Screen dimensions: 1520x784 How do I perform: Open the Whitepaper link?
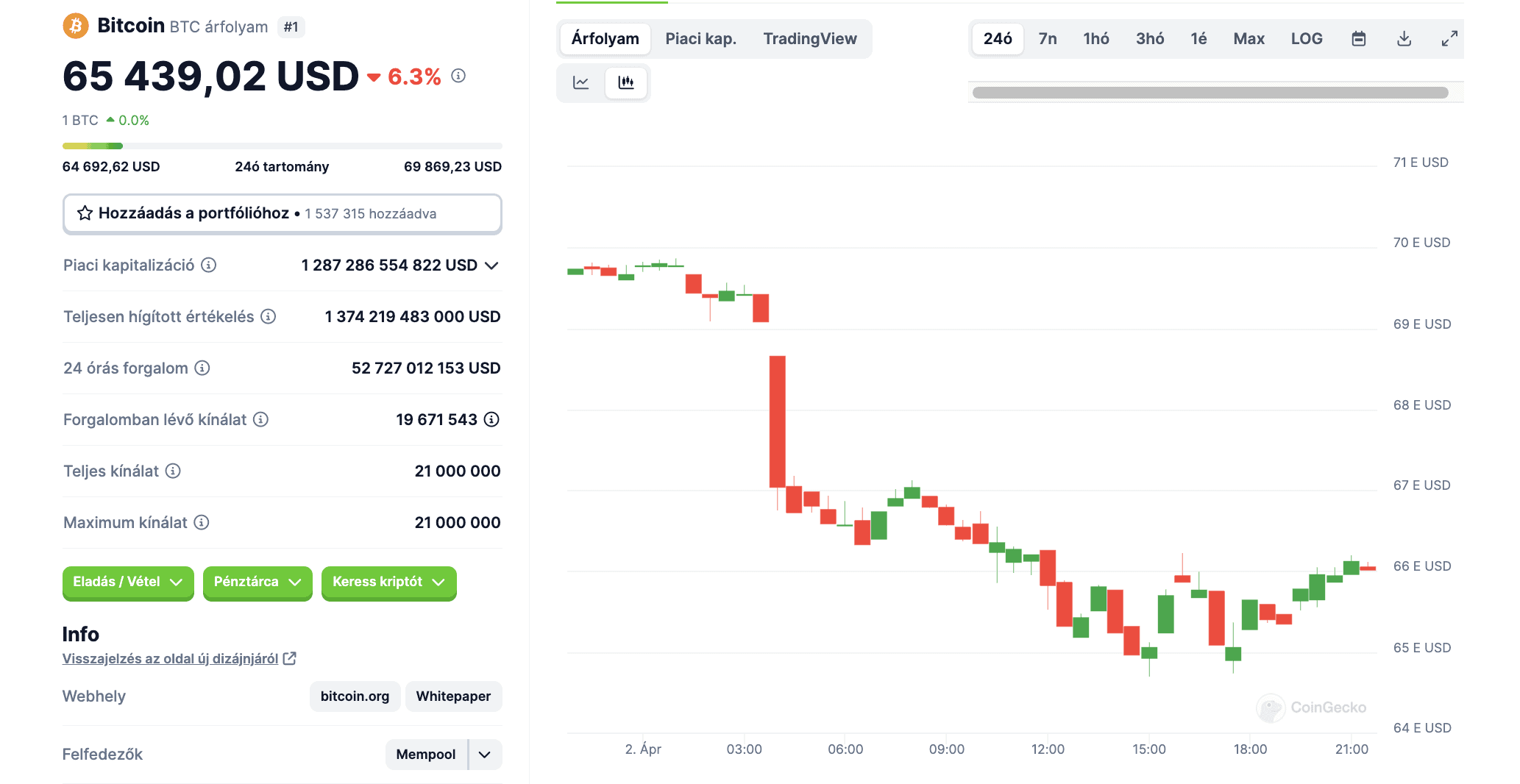[453, 696]
